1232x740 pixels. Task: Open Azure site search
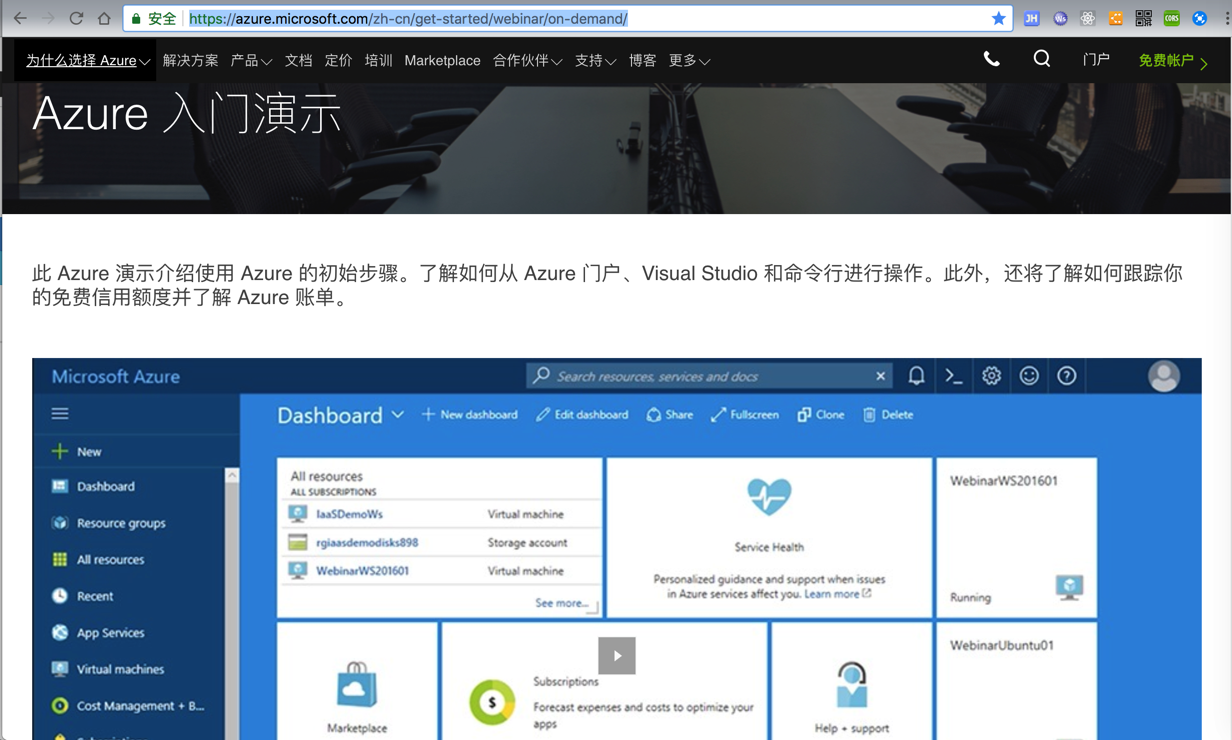[x=1042, y=60]
